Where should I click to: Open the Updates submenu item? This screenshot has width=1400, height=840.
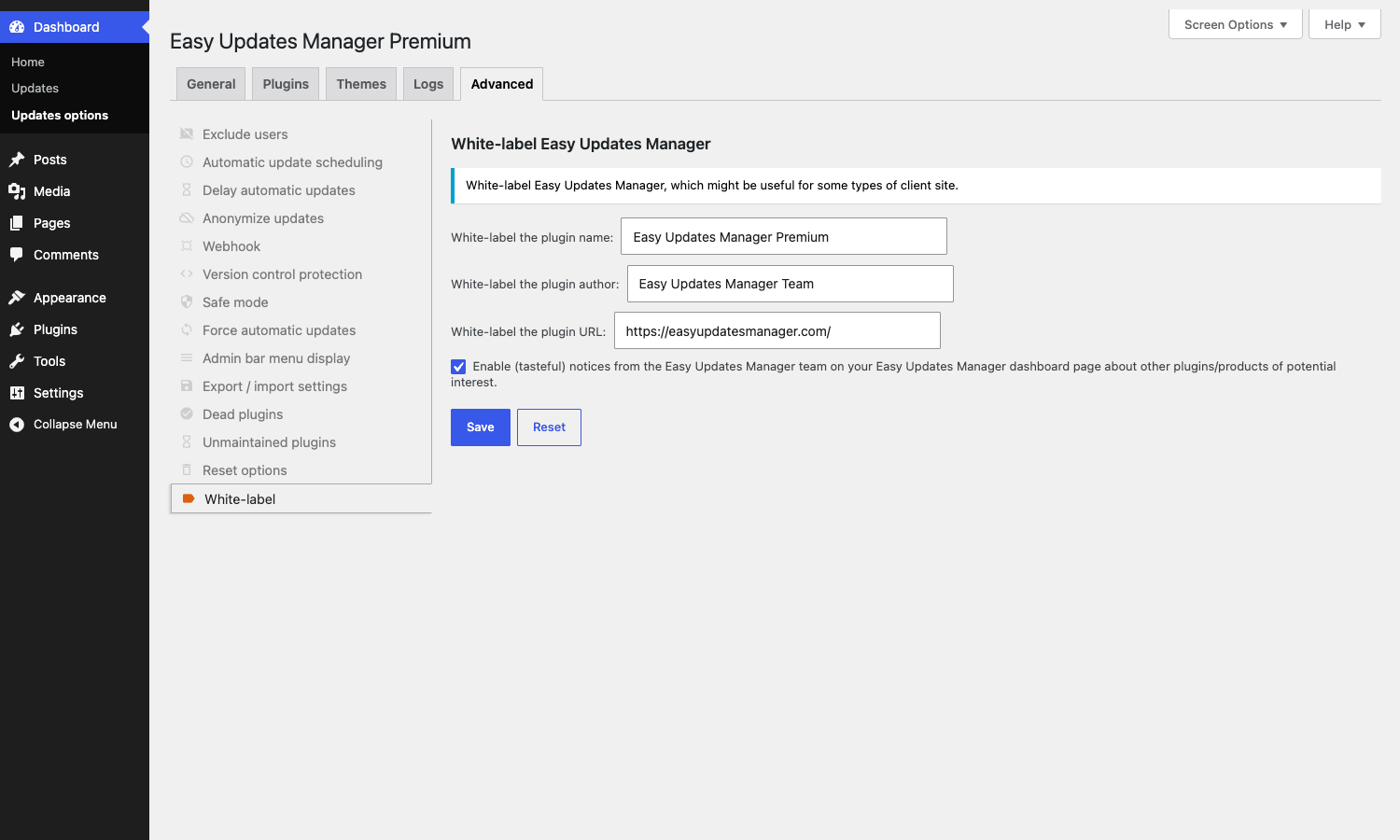tap(35, 88)
